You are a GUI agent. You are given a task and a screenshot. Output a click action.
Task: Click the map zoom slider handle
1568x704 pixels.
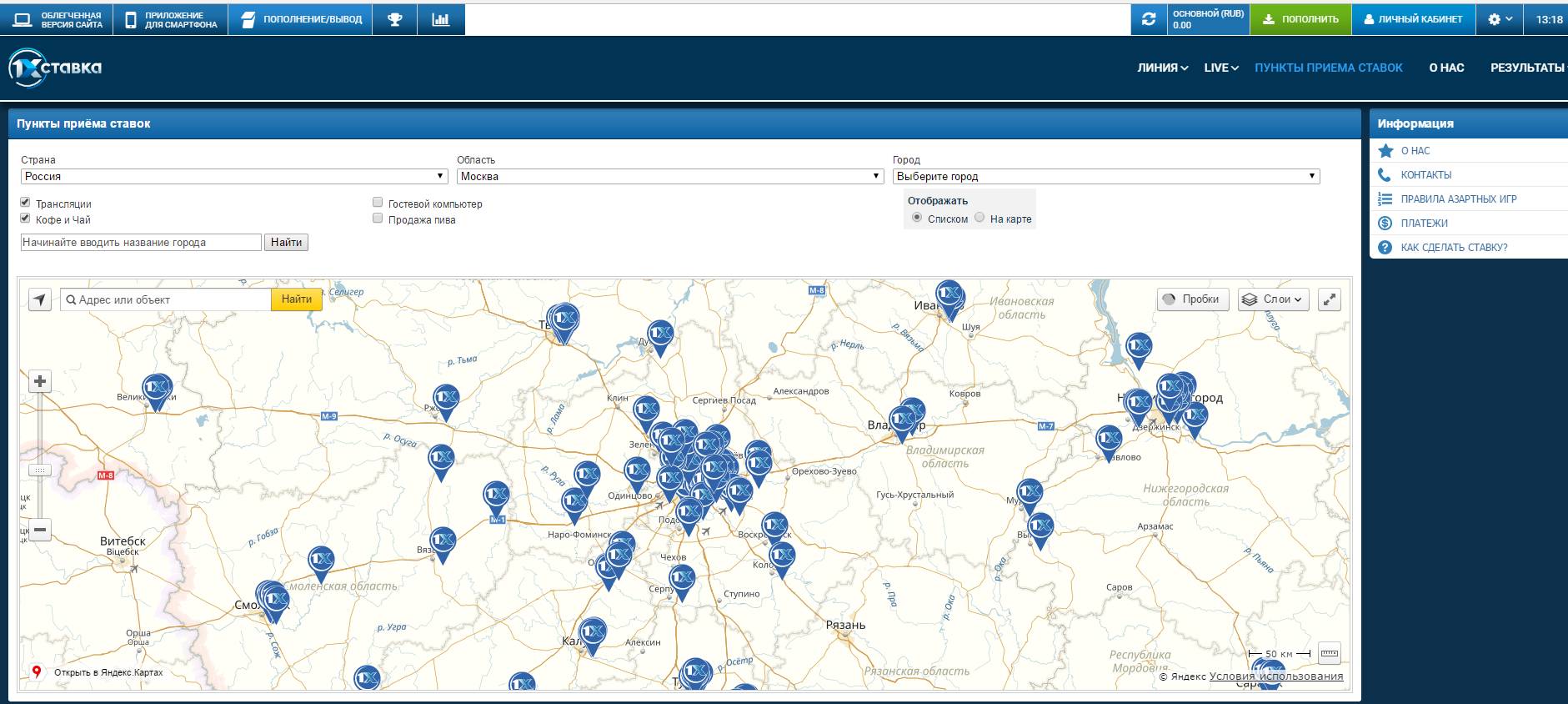[x=39, y=470]
